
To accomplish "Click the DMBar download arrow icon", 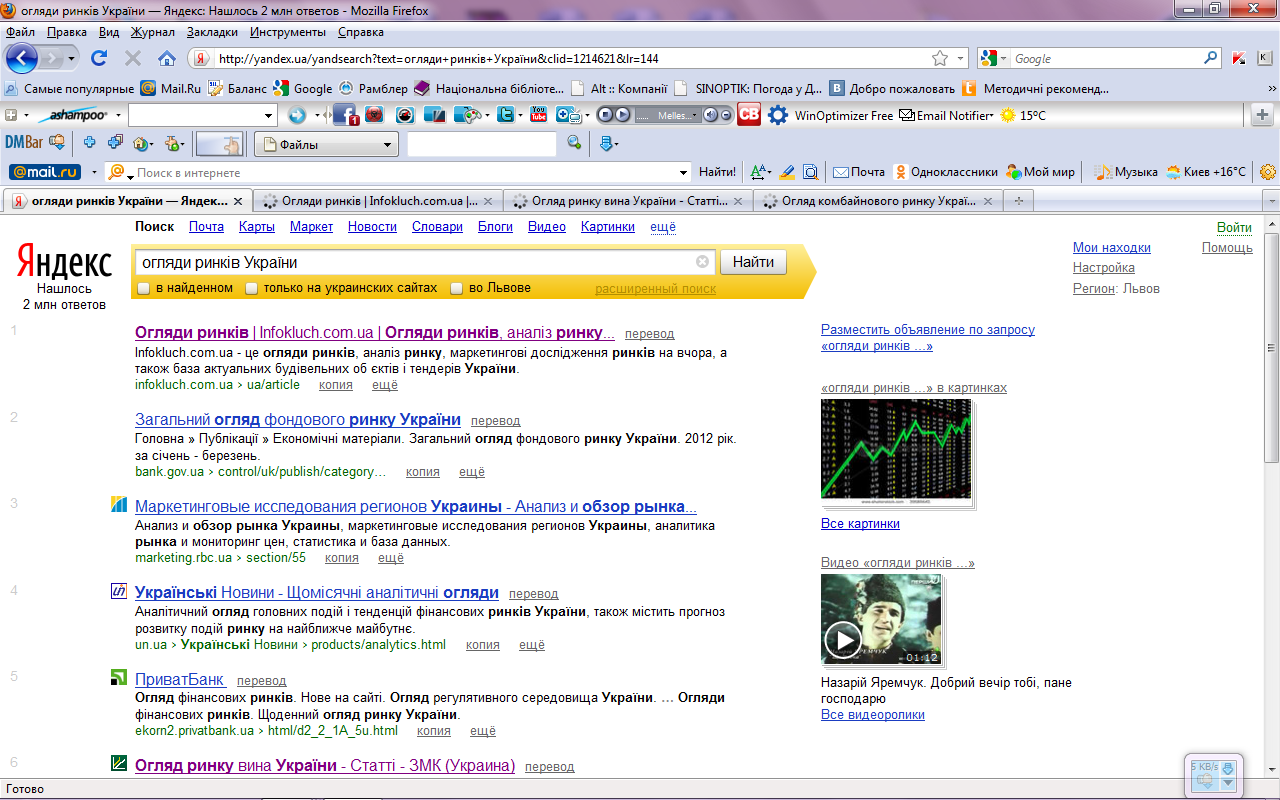I will point(605,144).
